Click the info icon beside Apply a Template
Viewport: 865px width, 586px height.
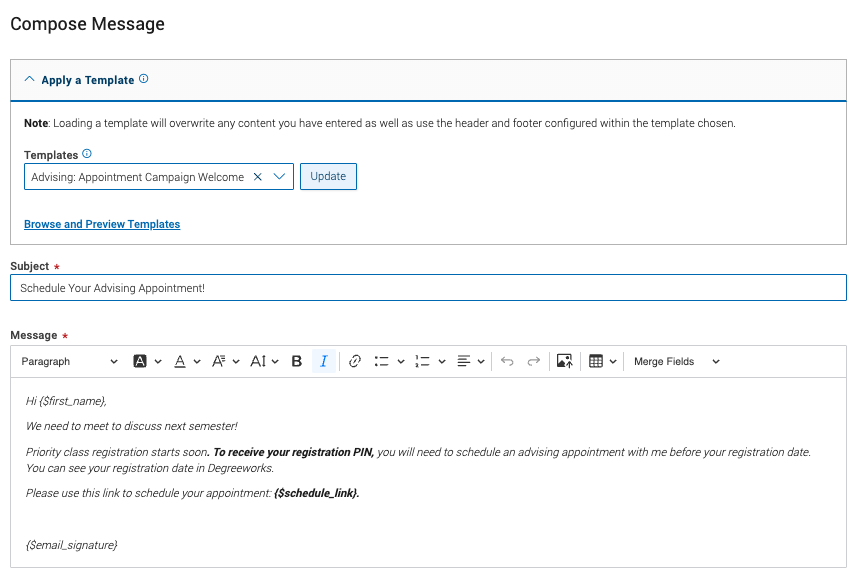[143, 79]
